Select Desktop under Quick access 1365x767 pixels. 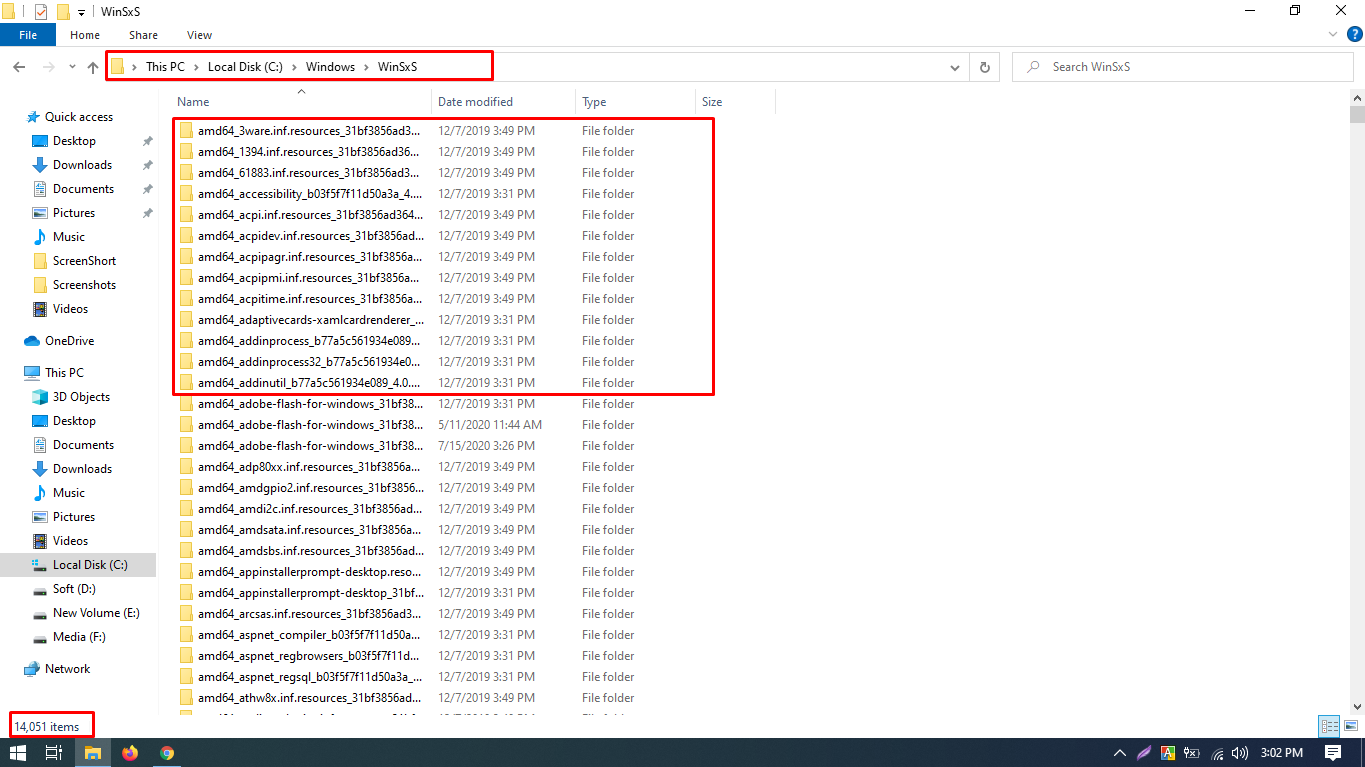point(74,141)
